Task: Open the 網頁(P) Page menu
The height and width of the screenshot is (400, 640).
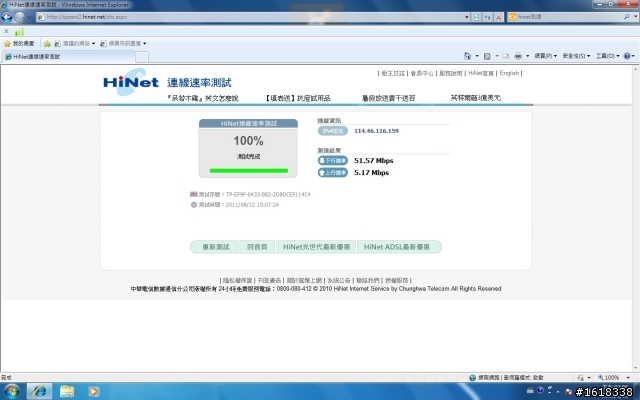Action: coord(545,56)
